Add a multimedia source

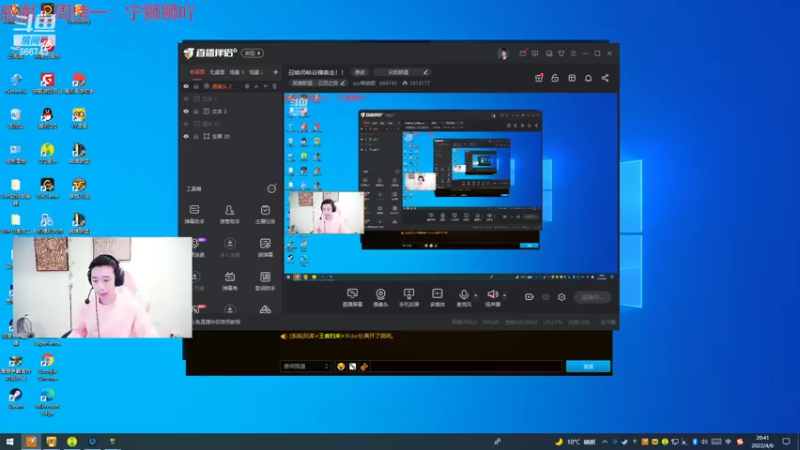point(437,297)
